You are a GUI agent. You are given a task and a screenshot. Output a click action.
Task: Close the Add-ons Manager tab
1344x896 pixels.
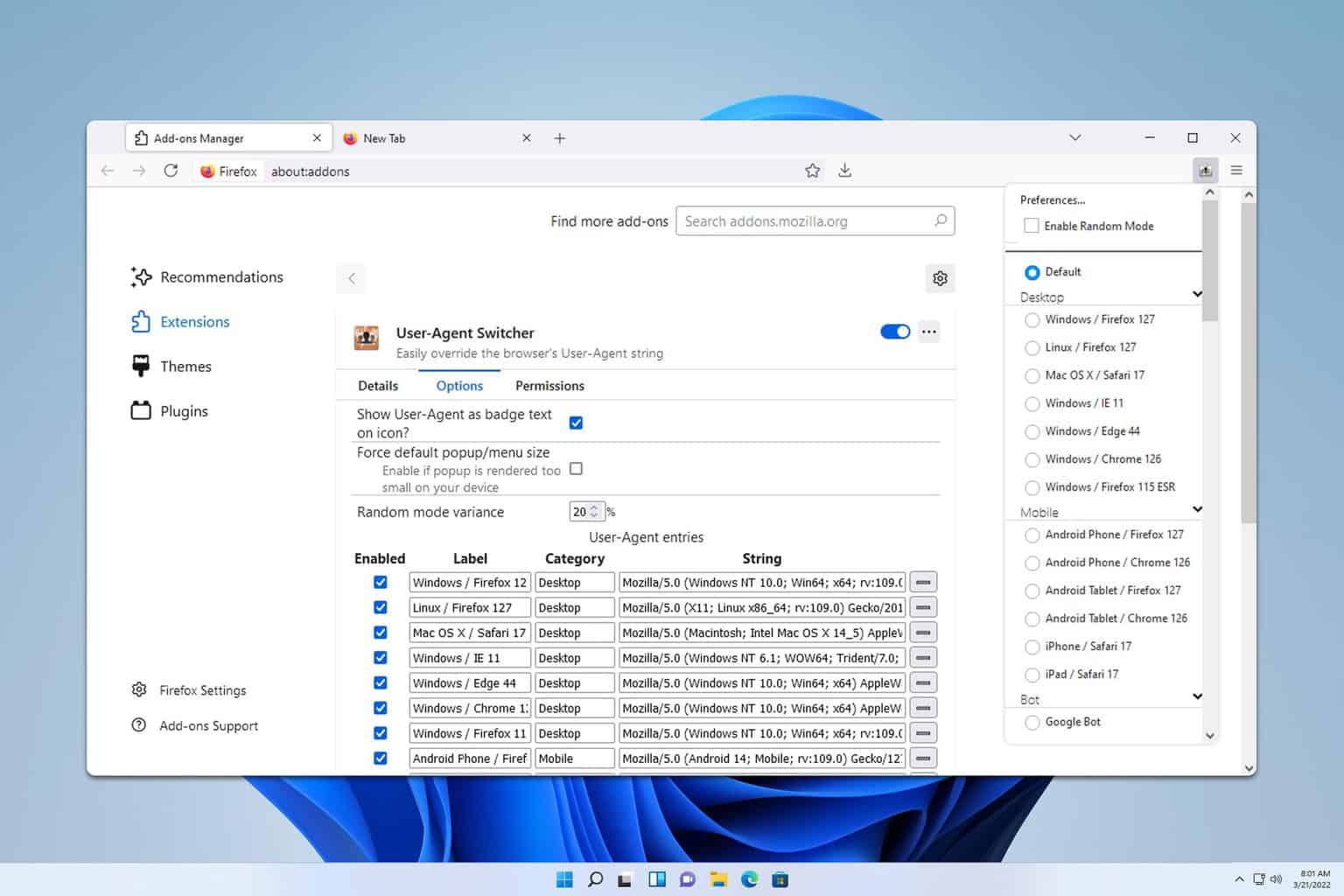point(317,138)
